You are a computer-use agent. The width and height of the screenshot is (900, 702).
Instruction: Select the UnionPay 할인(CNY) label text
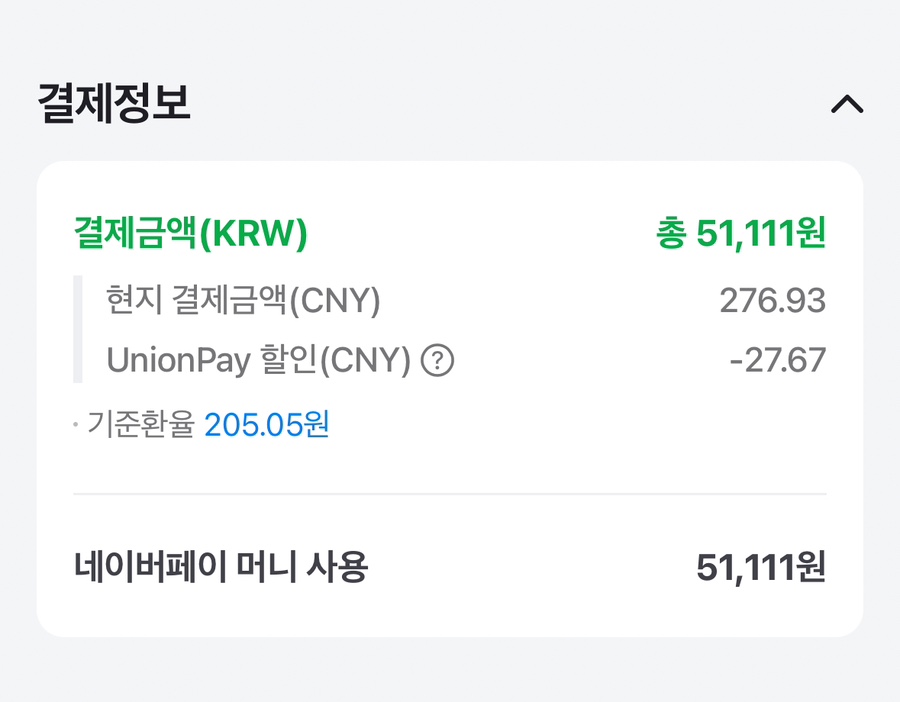[259, 360]
